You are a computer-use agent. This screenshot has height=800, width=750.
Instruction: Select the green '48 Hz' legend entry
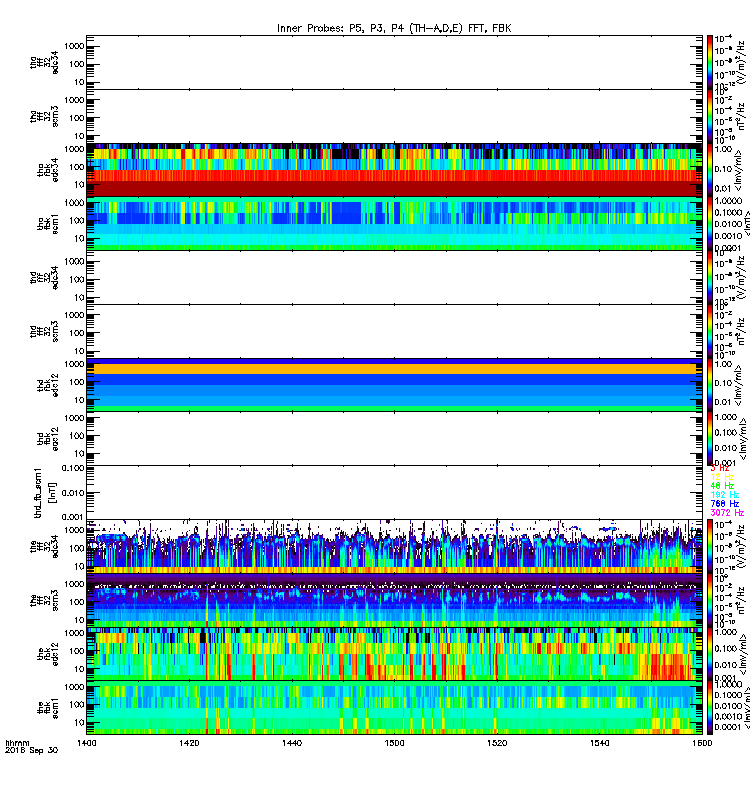click(722, 486)
